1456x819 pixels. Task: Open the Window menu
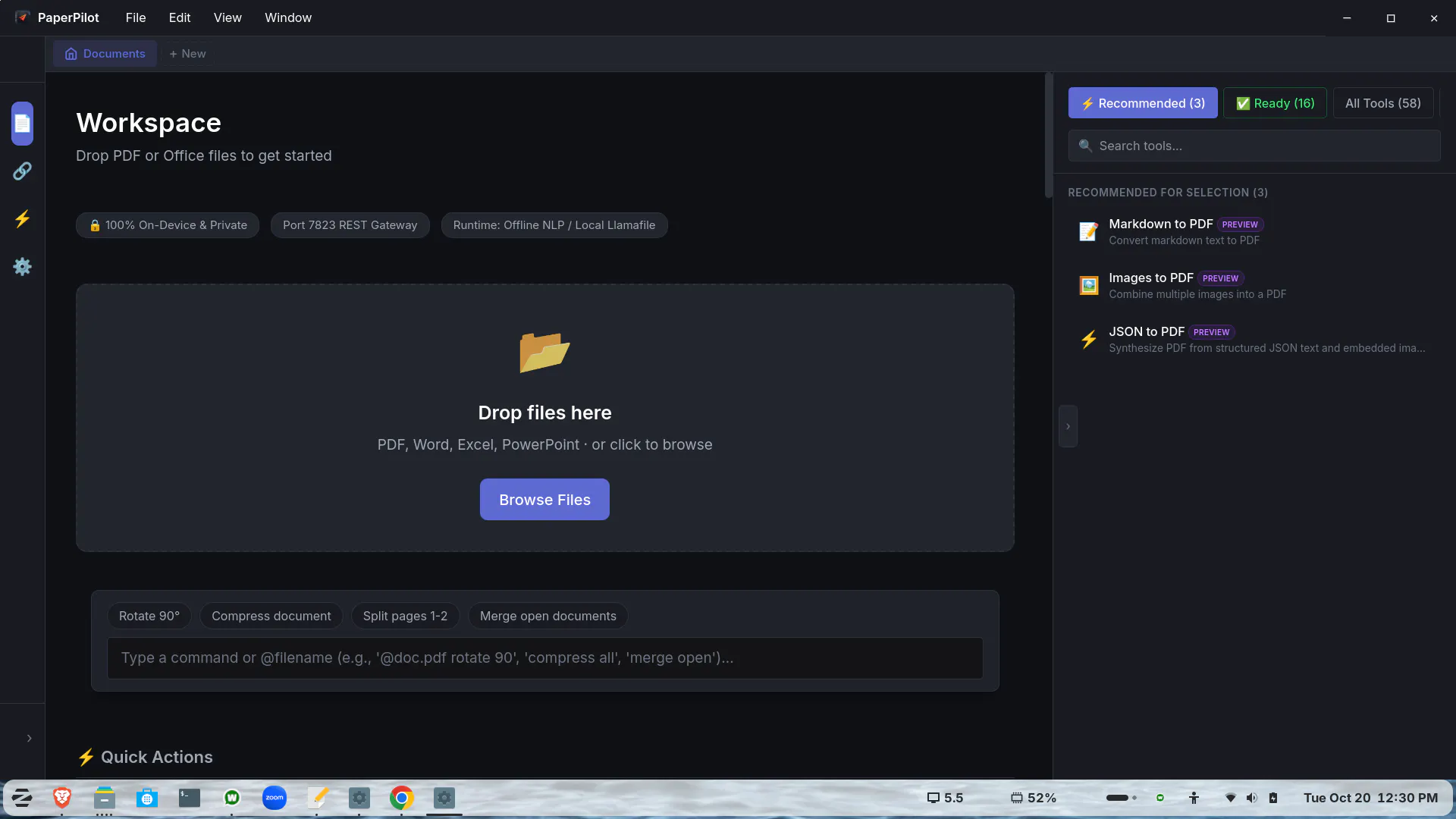tap(288, 17)
